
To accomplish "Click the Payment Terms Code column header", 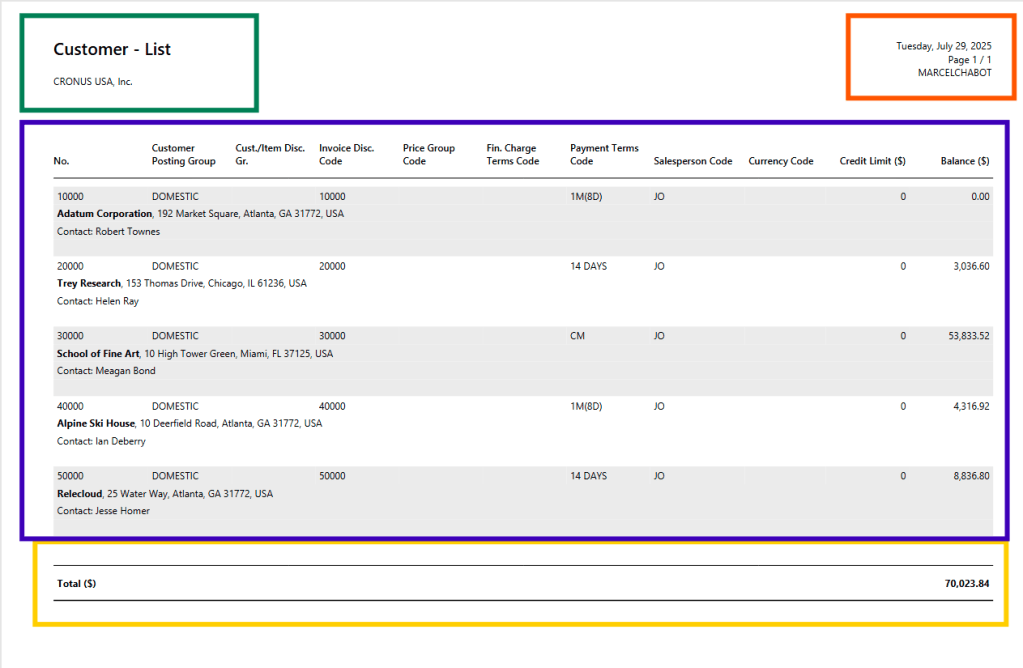I will [604, 155].
